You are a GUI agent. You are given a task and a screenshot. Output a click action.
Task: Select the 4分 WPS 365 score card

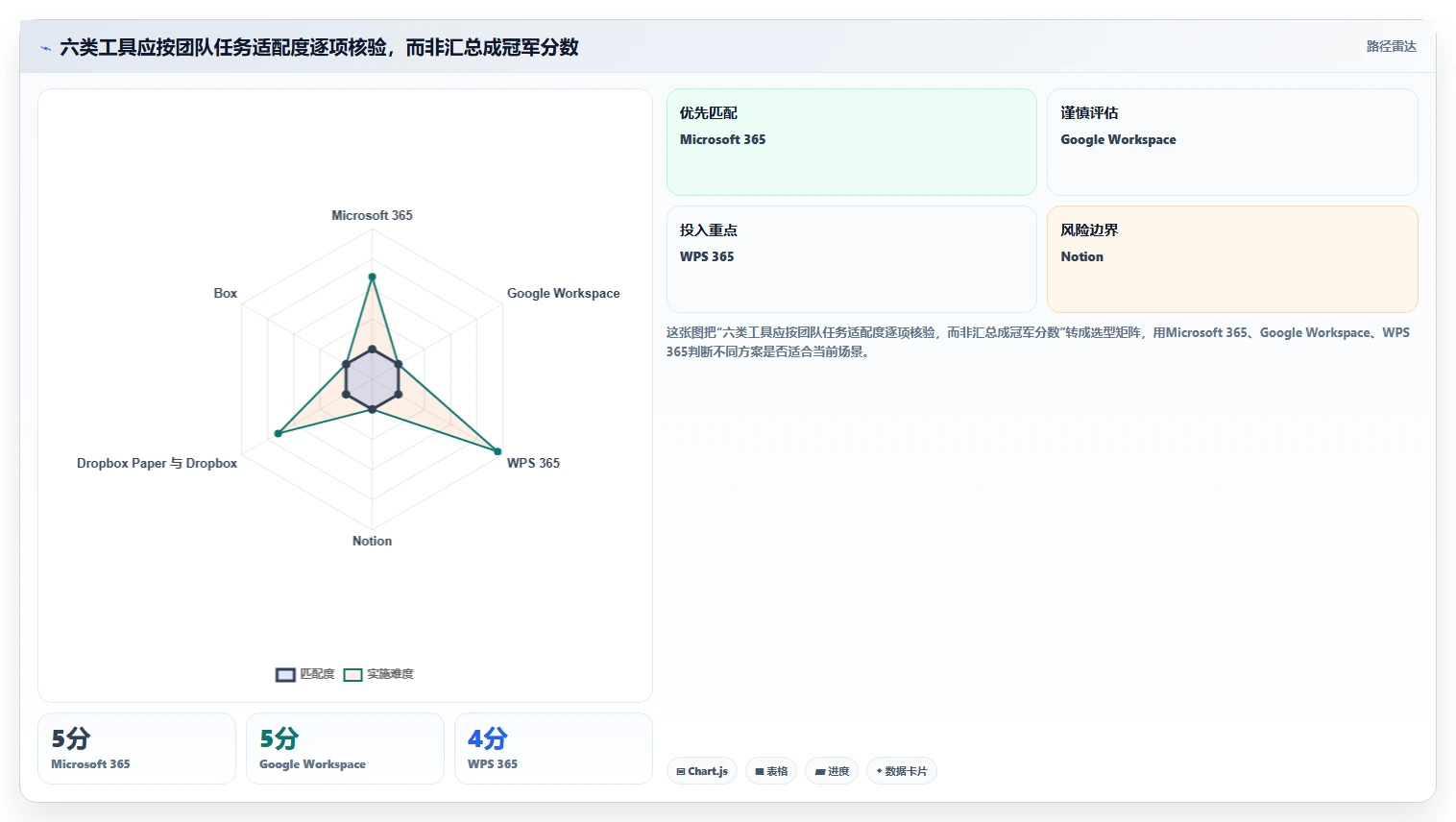(x=553, y=749)
